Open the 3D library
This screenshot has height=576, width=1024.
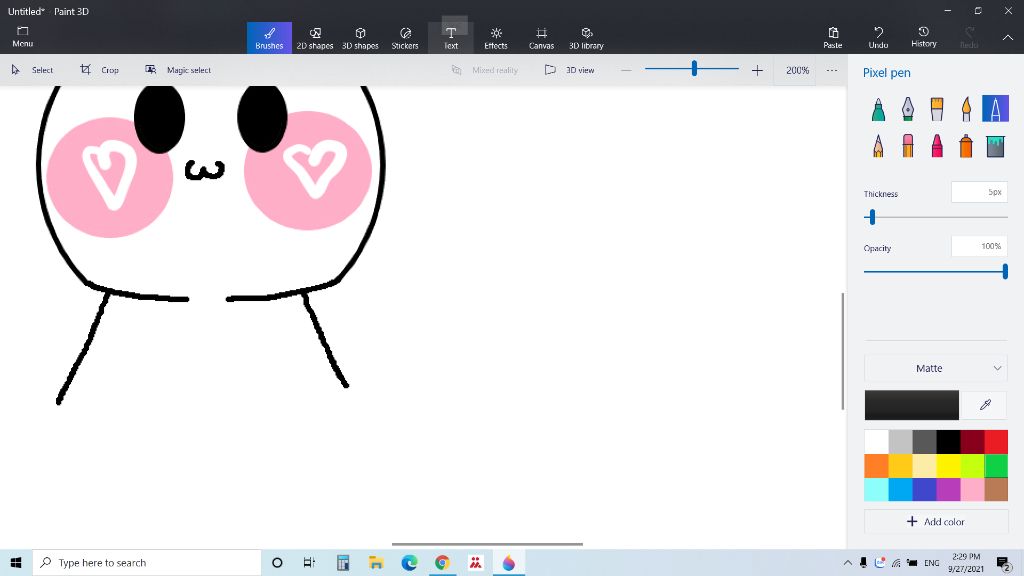click(x=586, y=38)
